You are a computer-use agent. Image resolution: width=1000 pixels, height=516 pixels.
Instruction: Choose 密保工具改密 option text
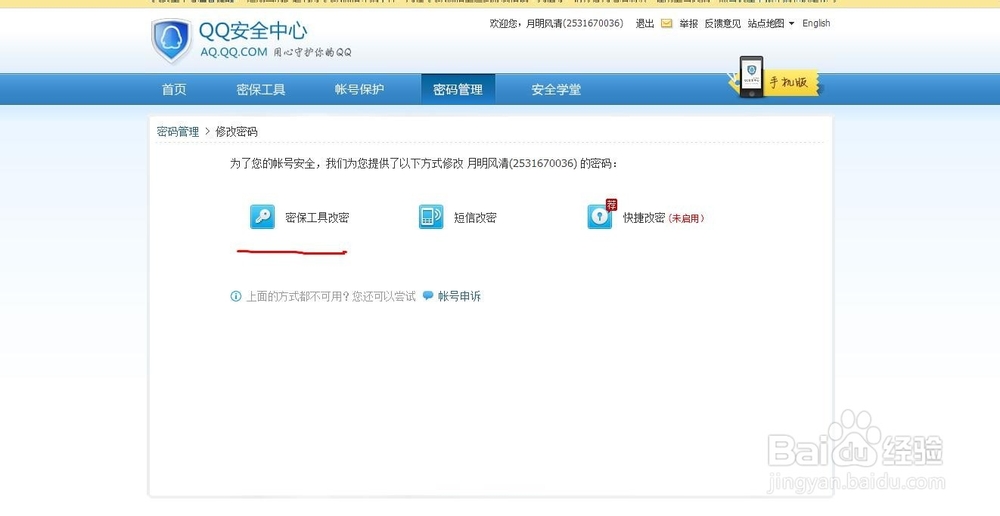[x=317, y=217]
